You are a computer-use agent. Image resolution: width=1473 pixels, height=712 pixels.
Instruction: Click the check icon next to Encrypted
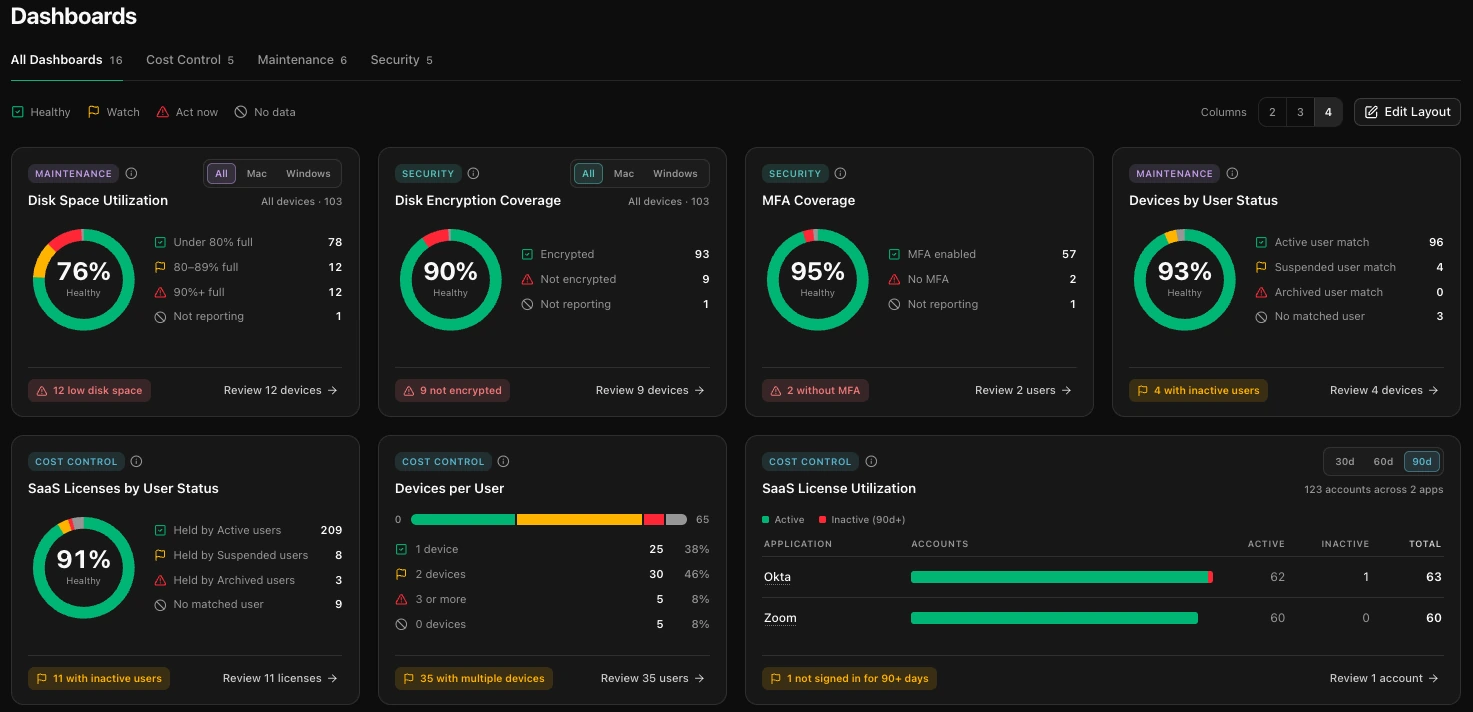pos(527,254)
